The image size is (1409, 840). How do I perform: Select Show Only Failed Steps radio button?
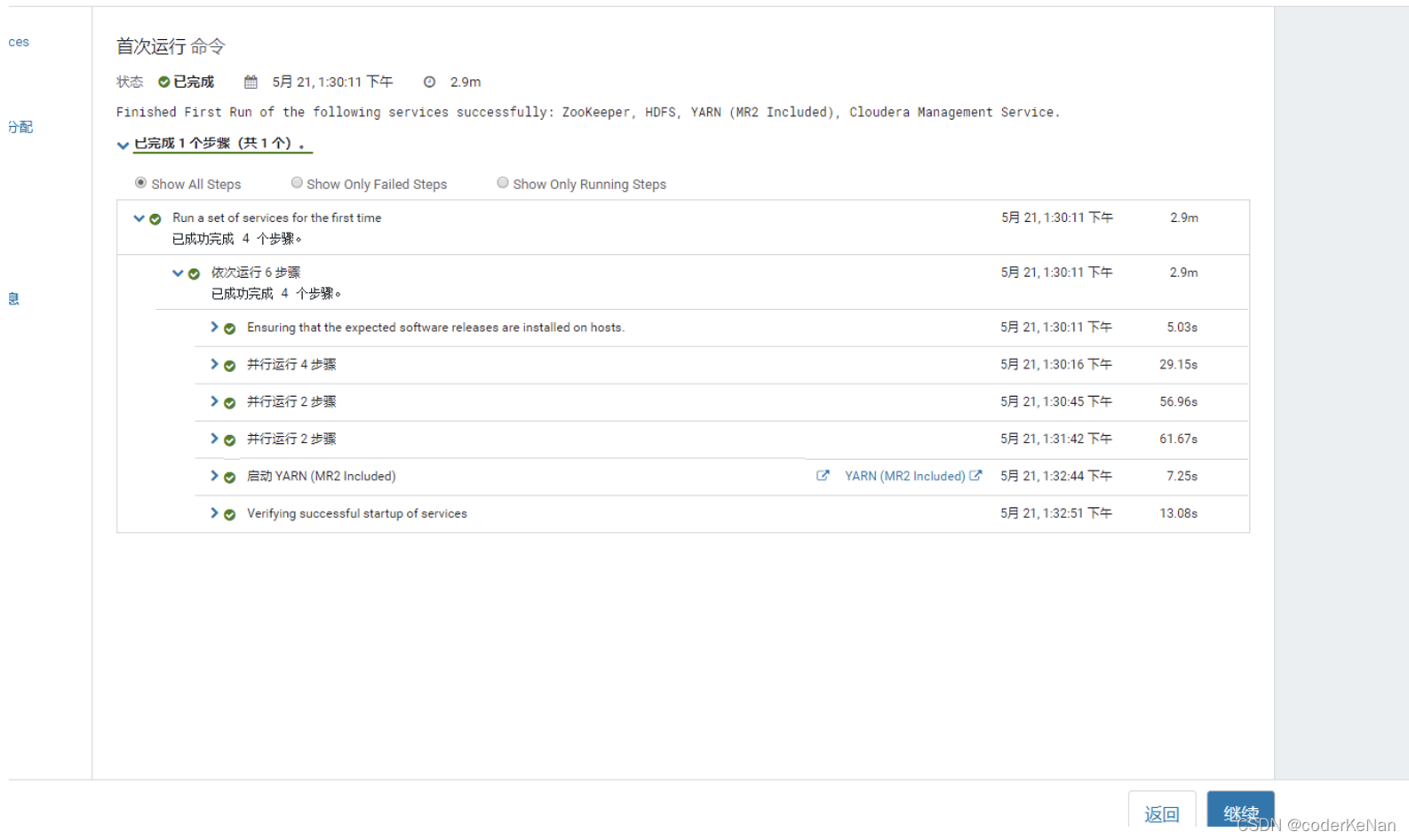[297, 183]
